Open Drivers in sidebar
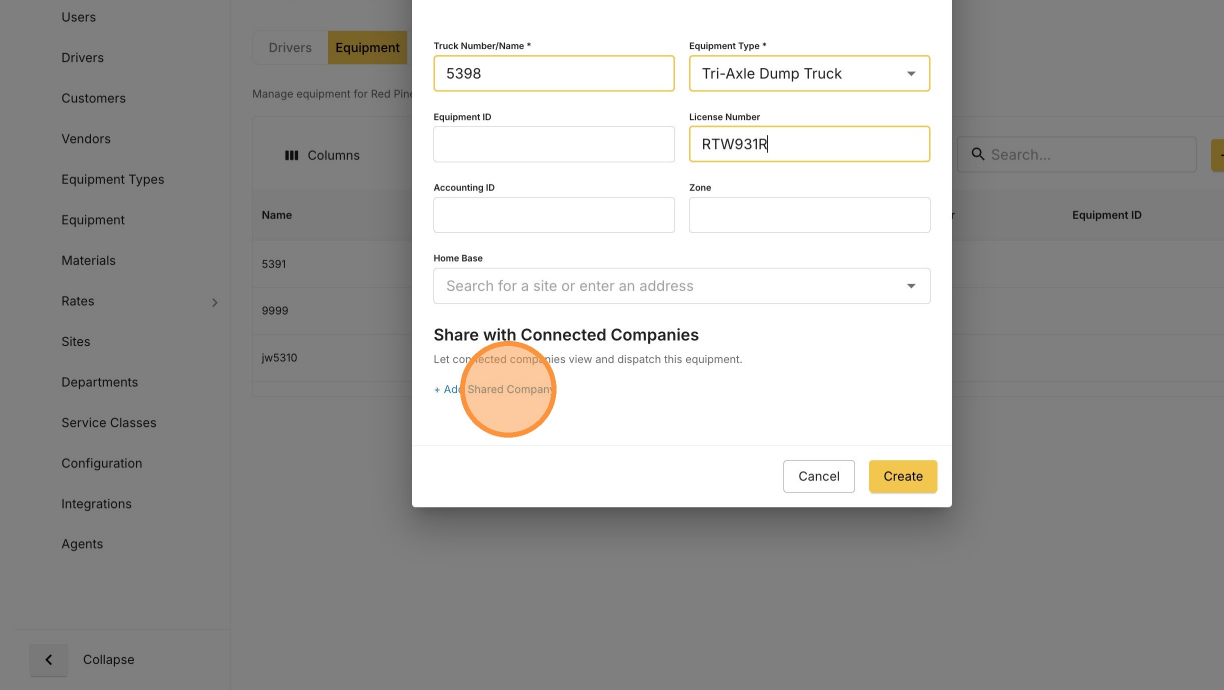This screenshot has height=690, width=1224. point(82,58)
